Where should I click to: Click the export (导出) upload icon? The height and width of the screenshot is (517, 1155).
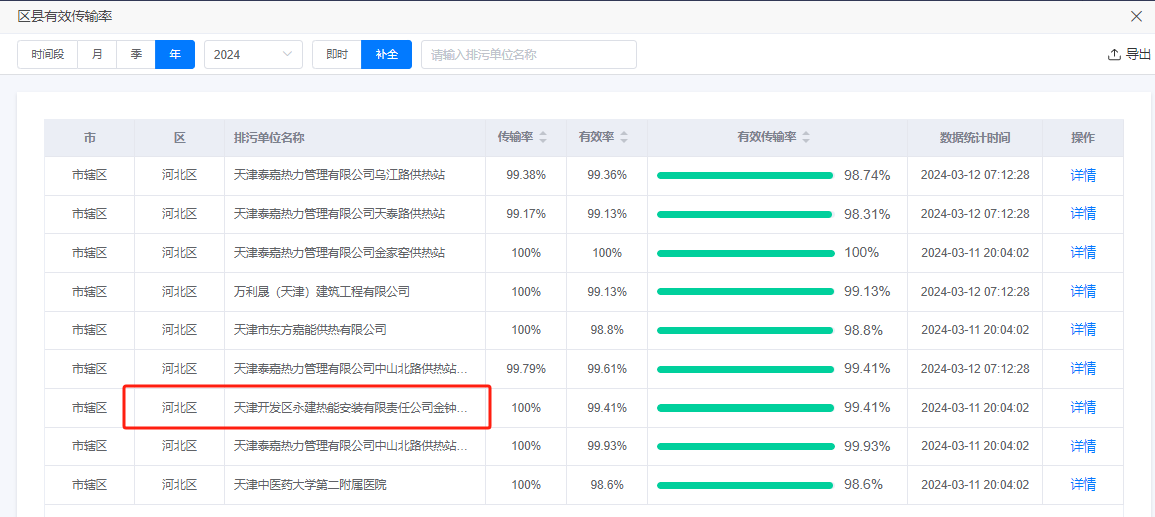[x=1114, y=54]
